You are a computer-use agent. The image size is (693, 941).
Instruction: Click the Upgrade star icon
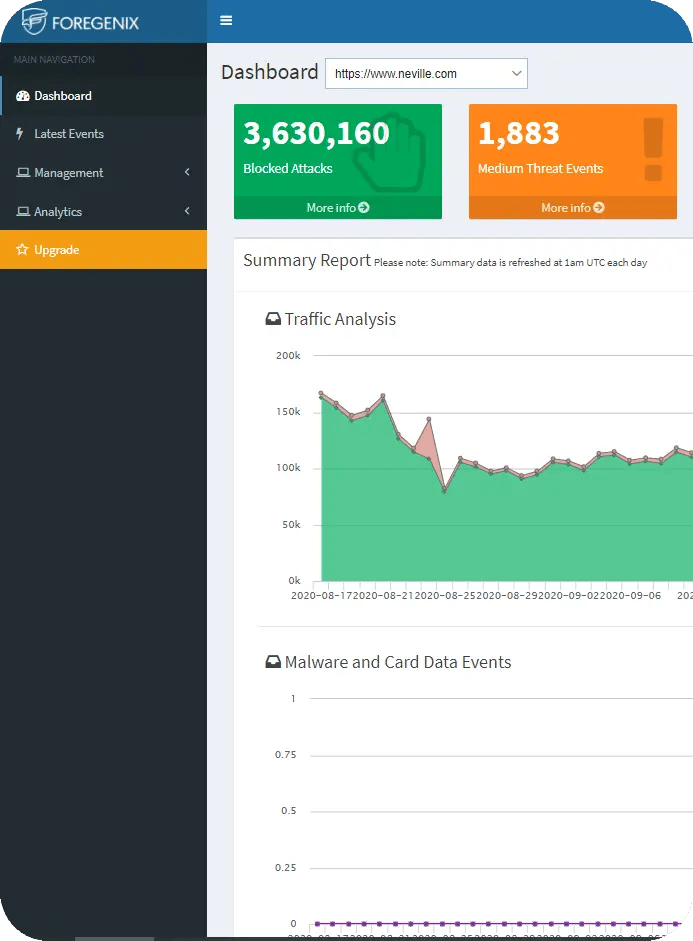22,250
